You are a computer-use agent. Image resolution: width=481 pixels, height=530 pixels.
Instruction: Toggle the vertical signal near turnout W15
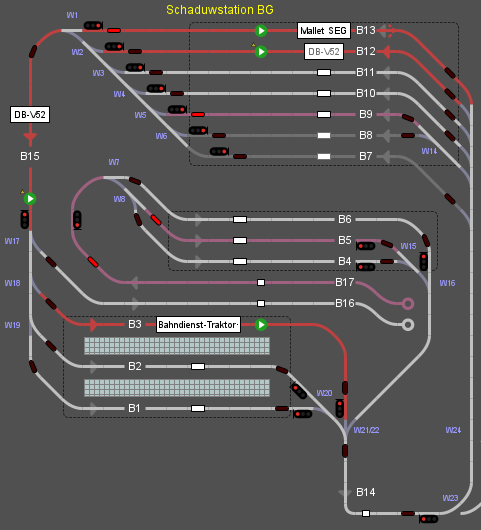[x=424, y=261]
